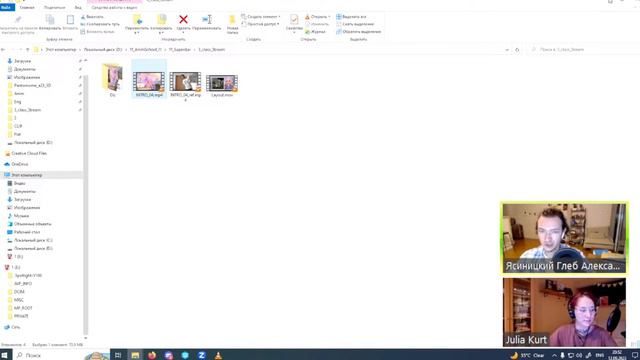This screenshot has width=640, height=360.
Task: Create a folder with Новая папка
Action: (x=232, y=24)
